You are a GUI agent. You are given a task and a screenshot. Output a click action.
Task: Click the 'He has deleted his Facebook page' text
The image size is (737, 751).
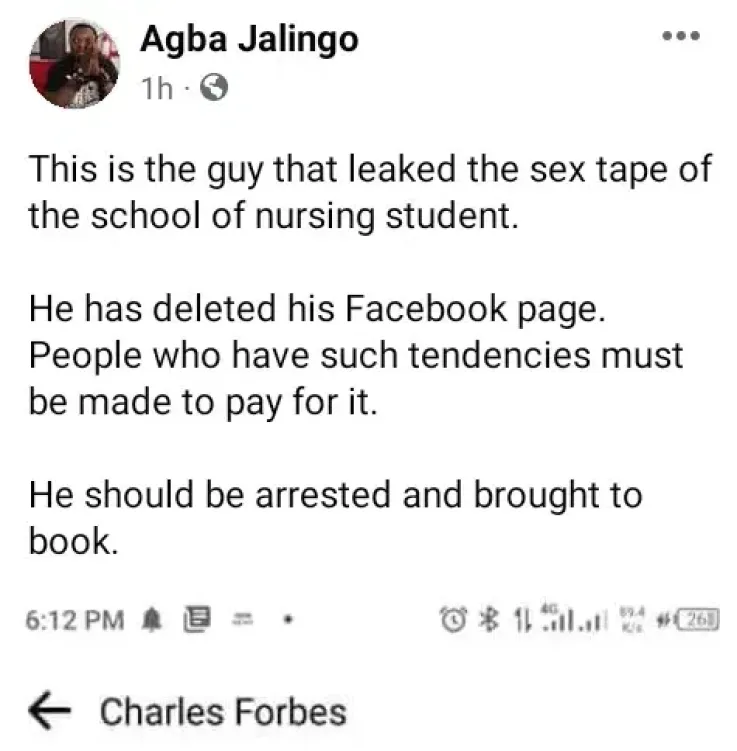tap(317, 308)
